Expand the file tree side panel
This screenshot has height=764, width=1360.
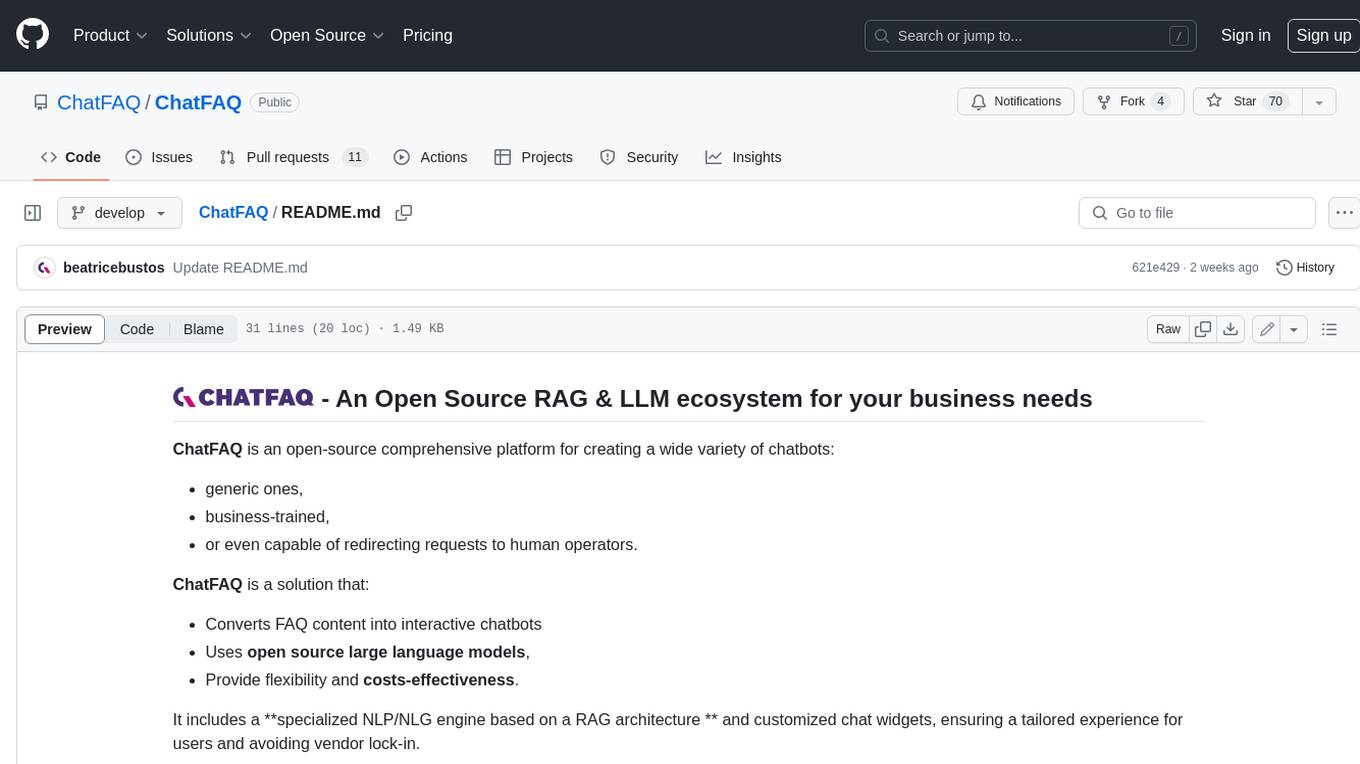33,213
